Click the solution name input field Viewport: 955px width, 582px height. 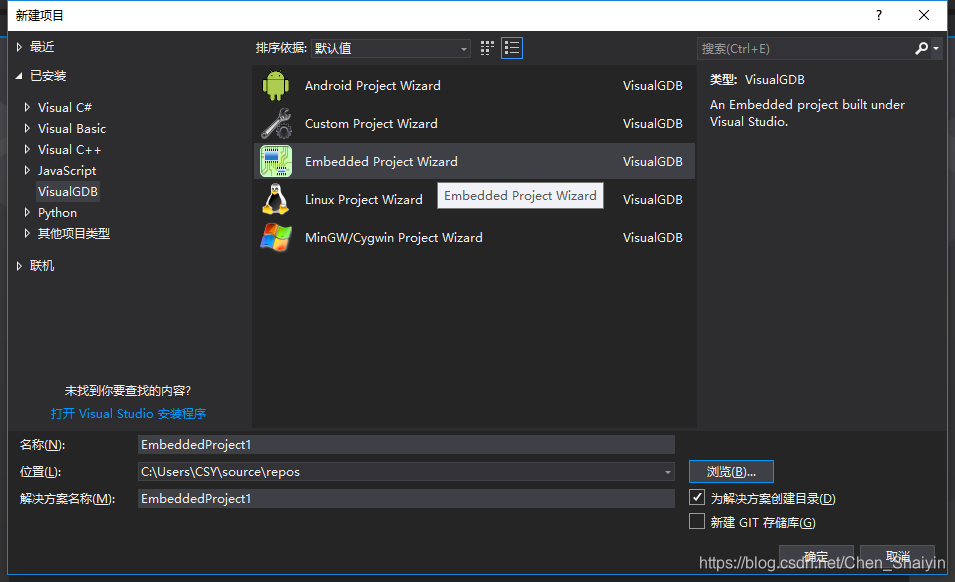point(406,499)
